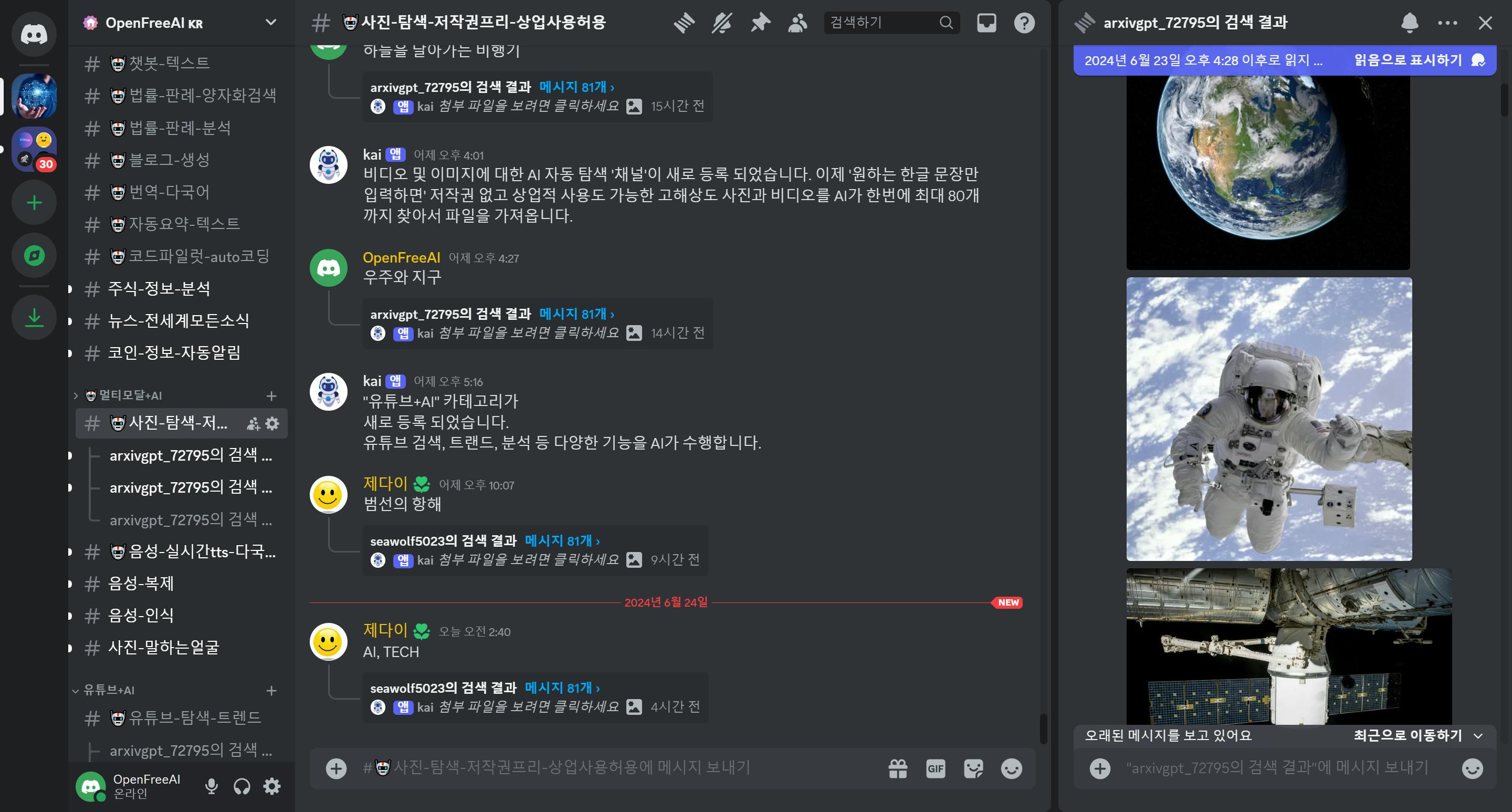The height and width of the screenshot is (812, 1512).
Task: Open the Threads icon in channel header
Action: [x=684, y=23]
